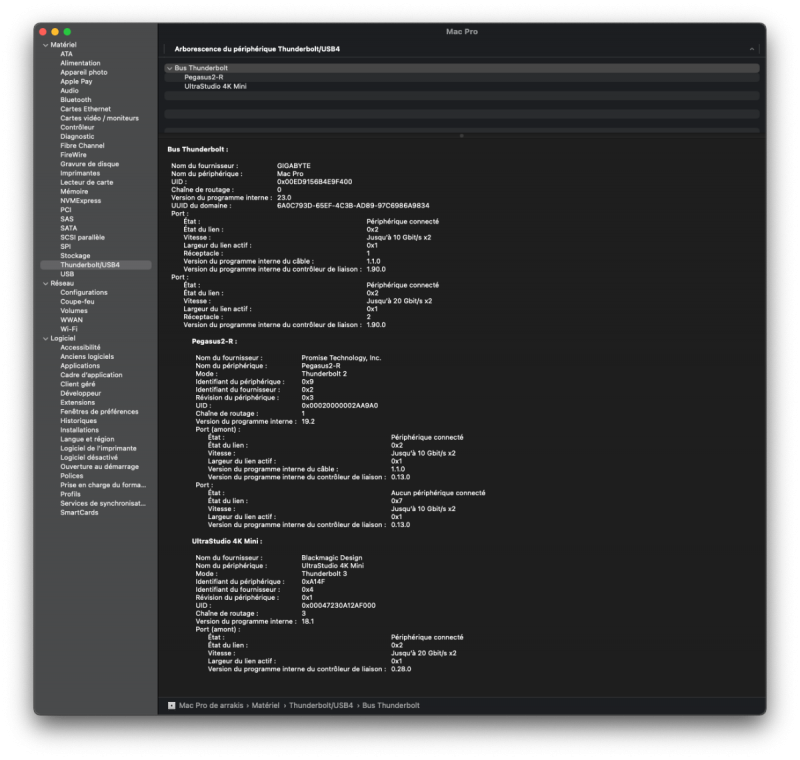Open Extensions in the sidebar
This screenshot has height=760, width=800.
tap(78, 403)
